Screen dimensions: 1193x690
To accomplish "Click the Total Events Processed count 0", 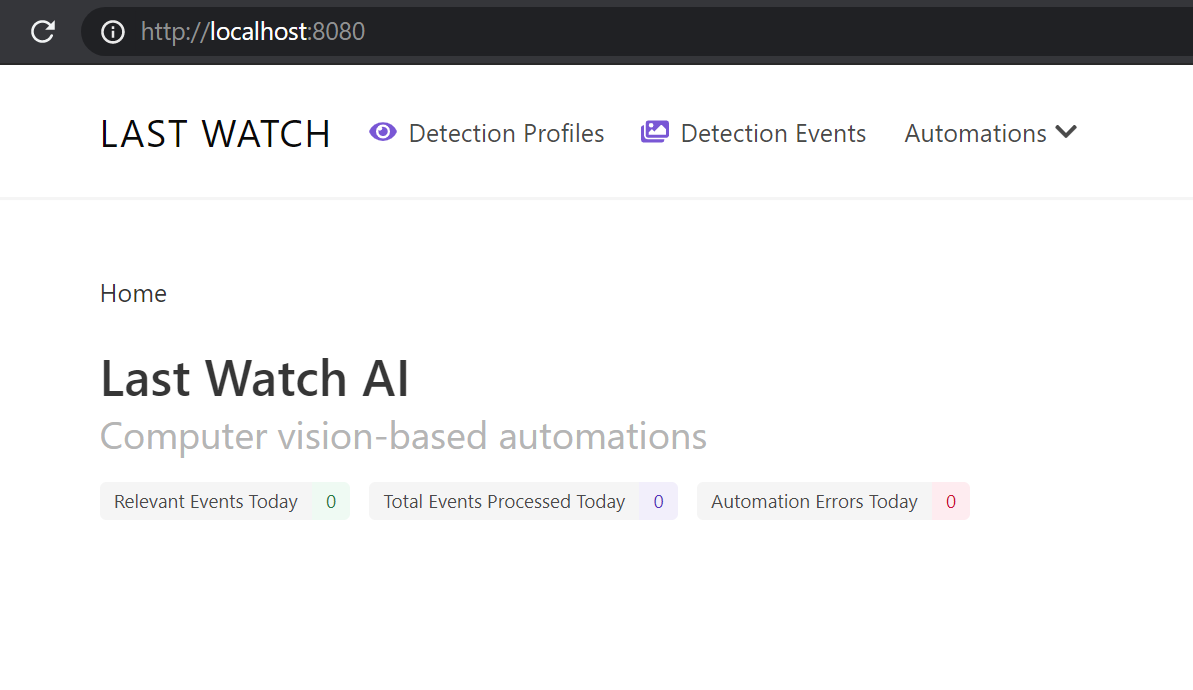I will pyautogui.click(x=659, y=501).
